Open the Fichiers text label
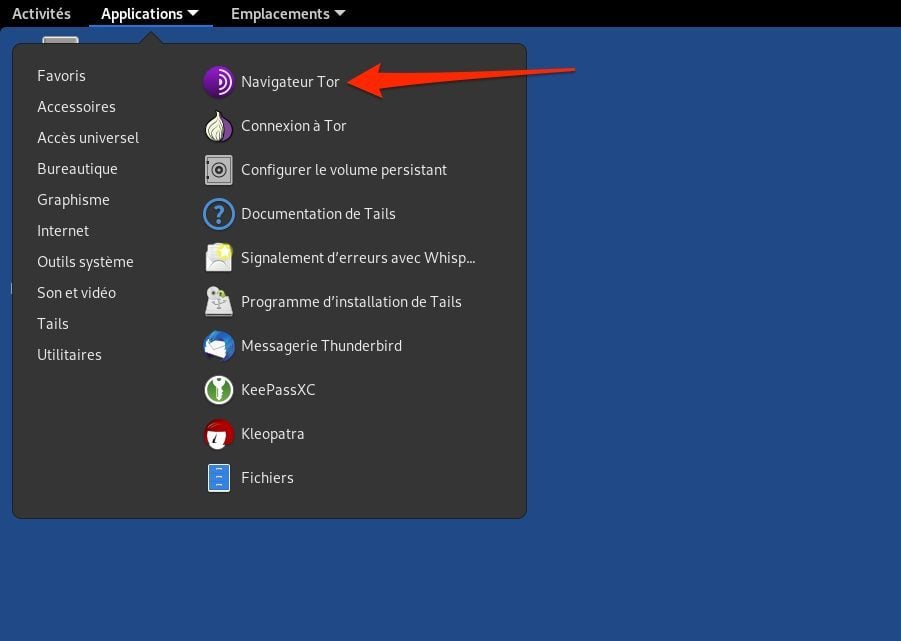The image size is (901, 641). [x=267, y=478]
